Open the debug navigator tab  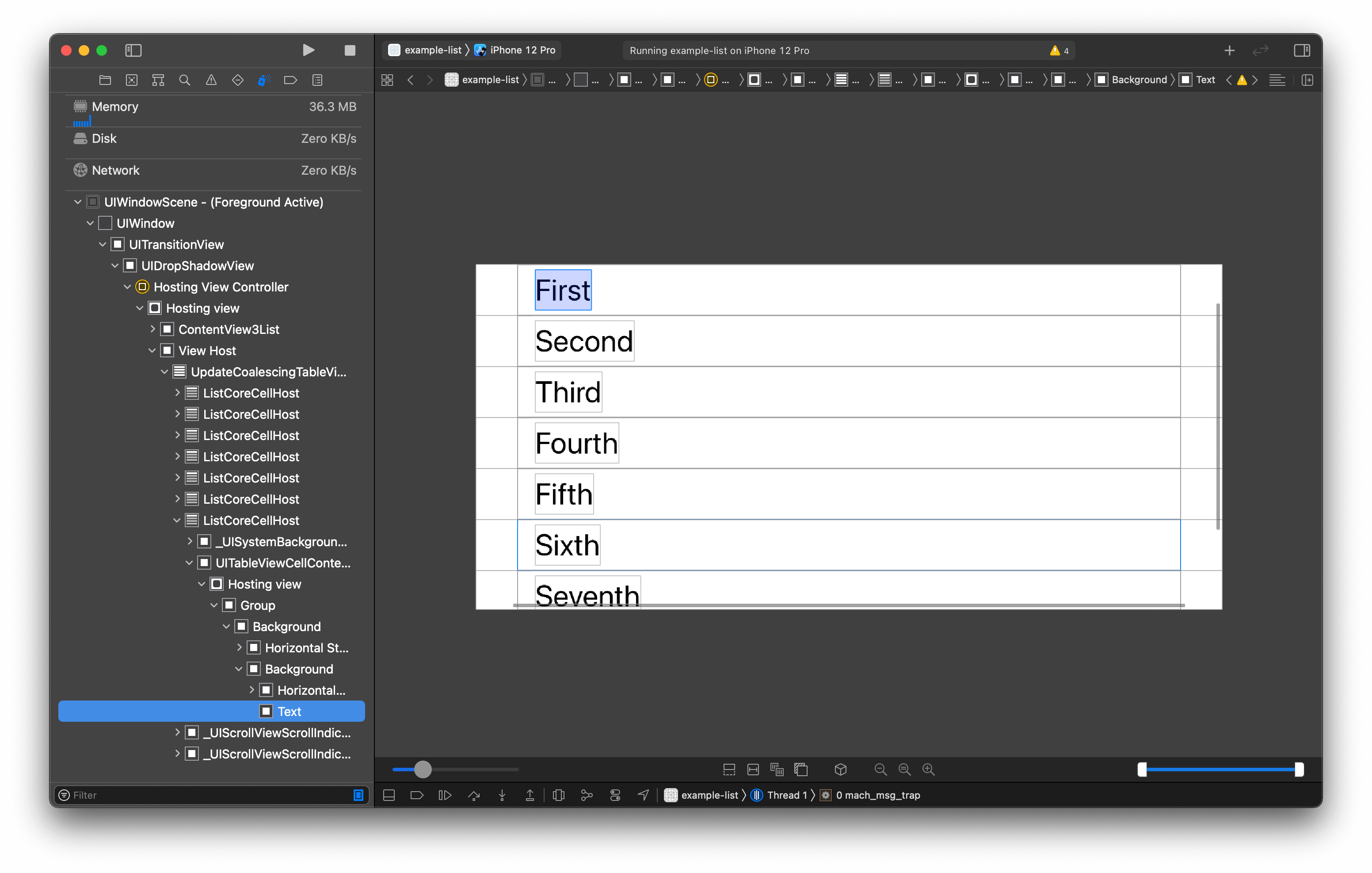tap(264, 80)
